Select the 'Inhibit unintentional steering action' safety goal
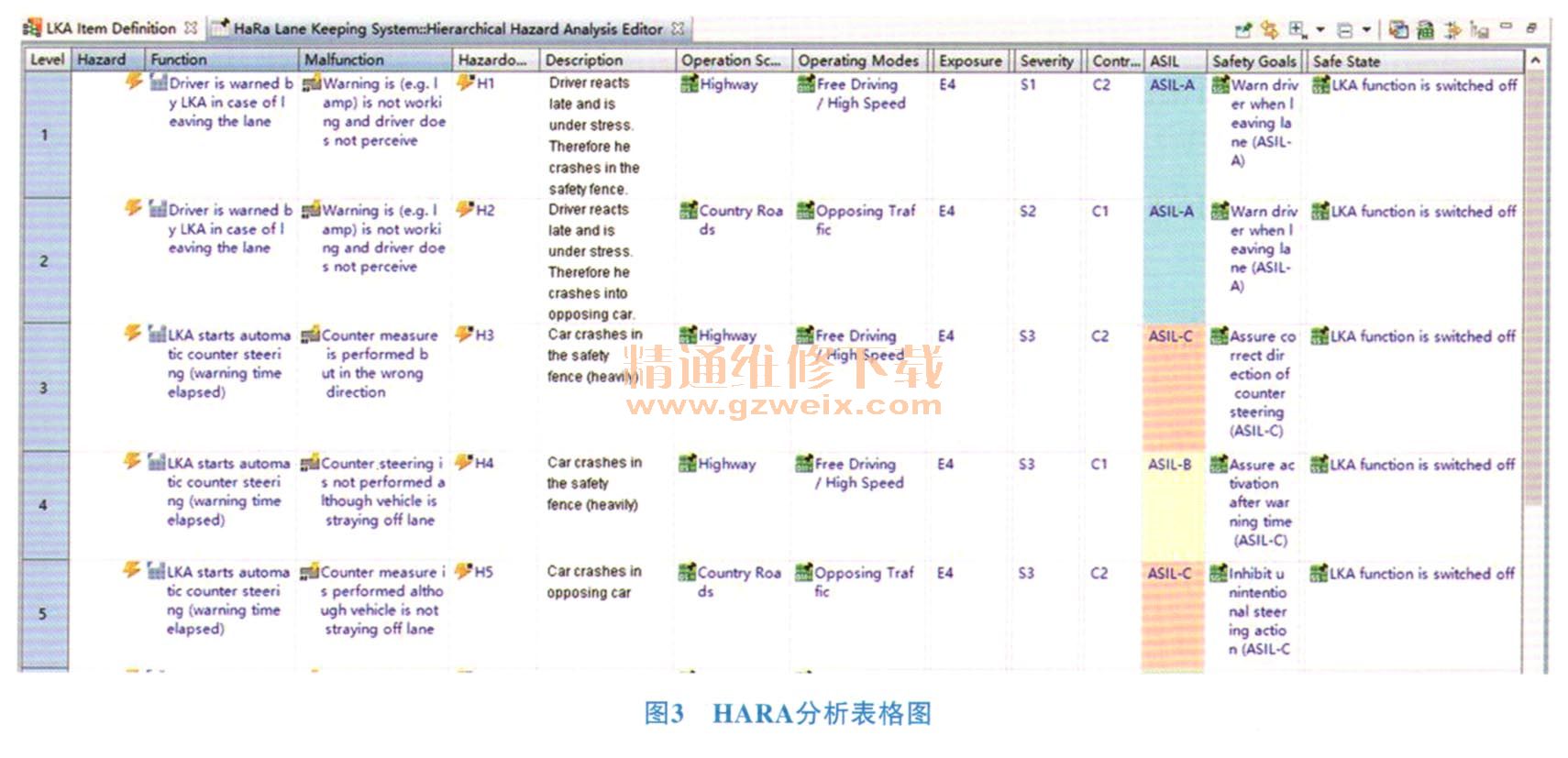 1259,611
